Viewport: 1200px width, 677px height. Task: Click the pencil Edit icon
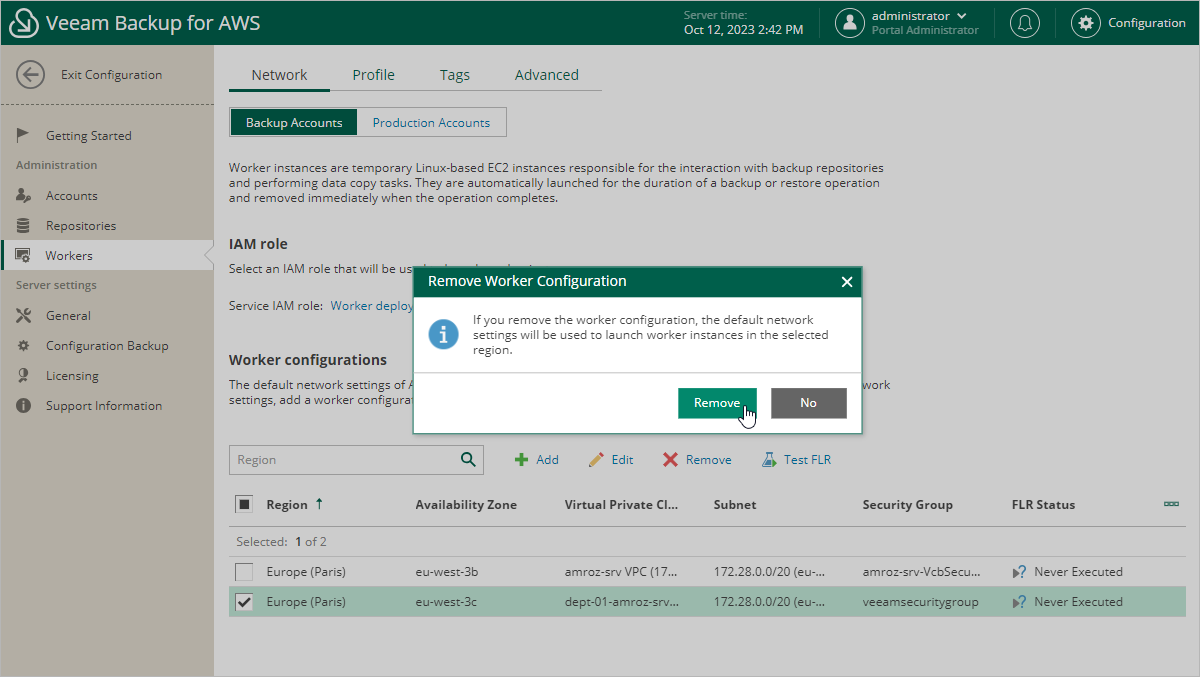(596, 460)
